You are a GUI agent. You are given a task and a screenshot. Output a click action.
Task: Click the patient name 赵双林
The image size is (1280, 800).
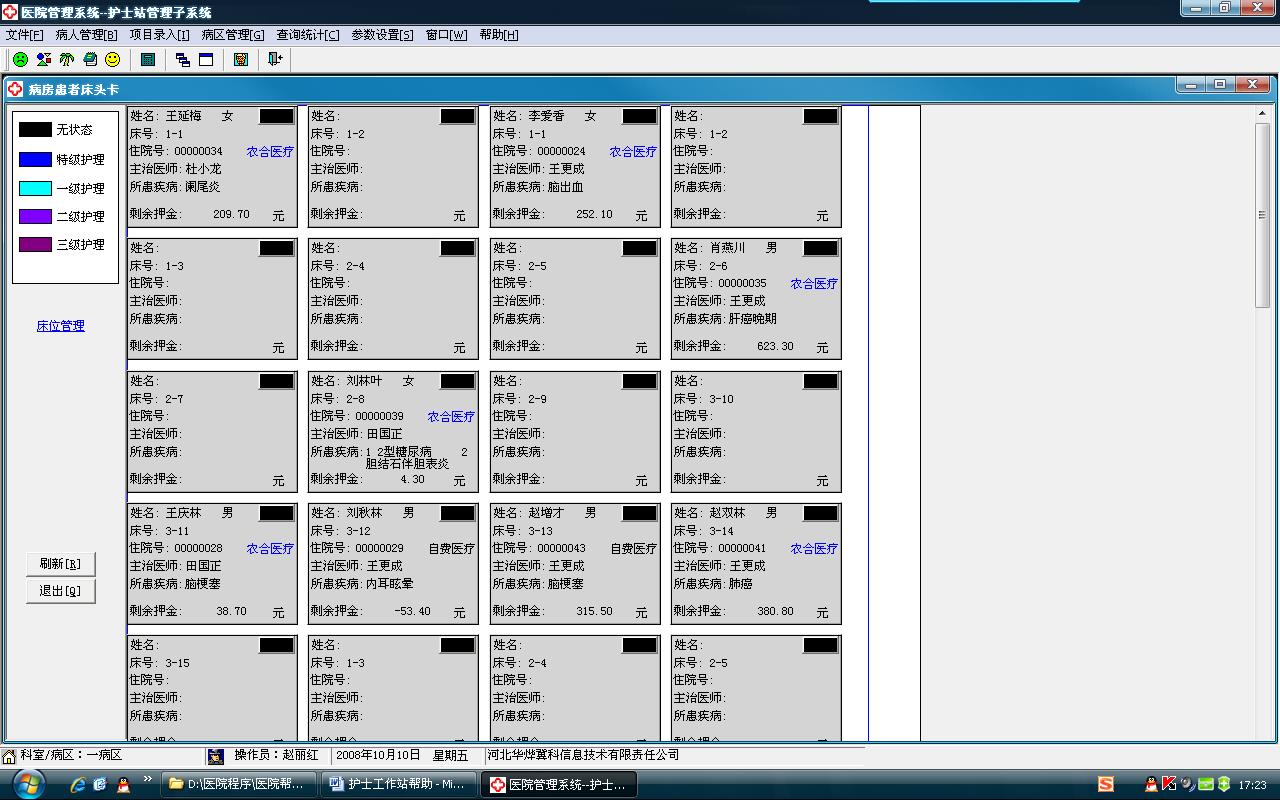(727, 513)
